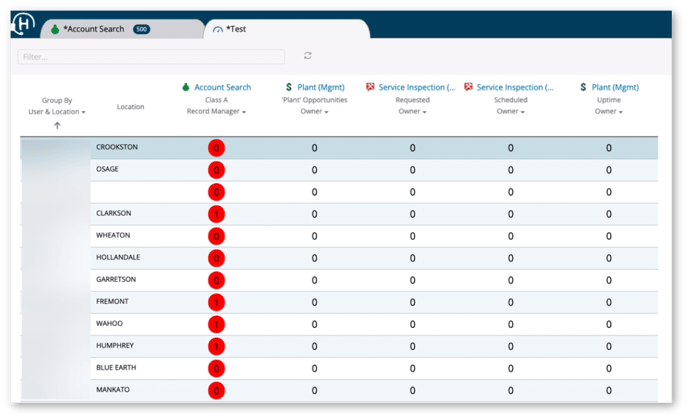The width and height of the screenshot is (688, 419).
Task: Open the Owner dropdown under Uptime
Action: click(x=608, y=112)
